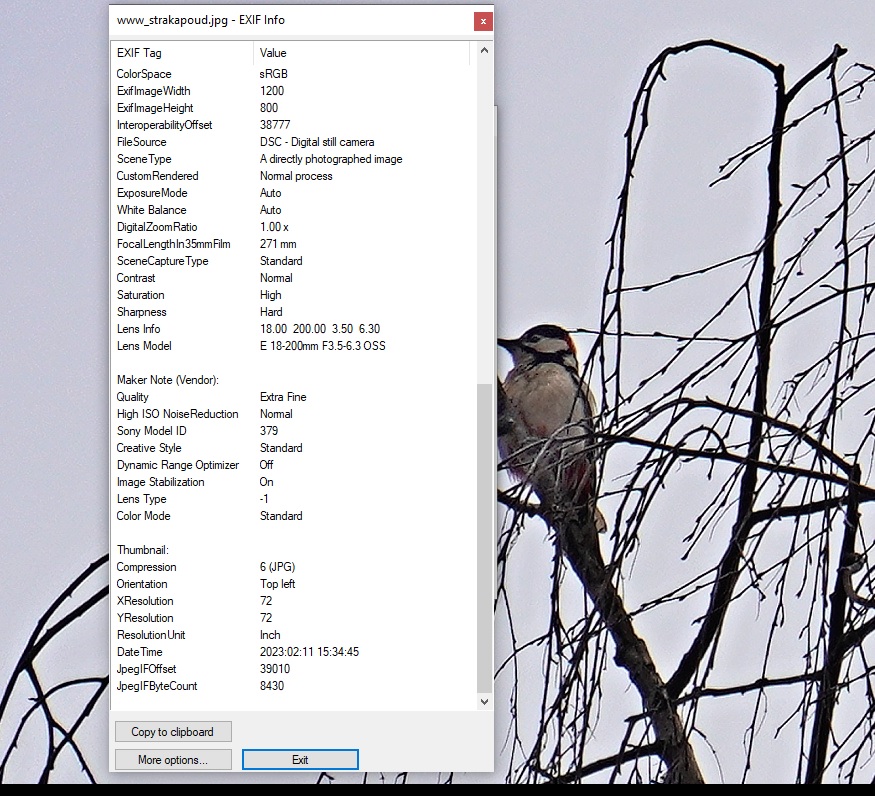This screenshot has height=796, width=875.
Task: Sort by the EXIF Tag column header
Action: [183, 53]
